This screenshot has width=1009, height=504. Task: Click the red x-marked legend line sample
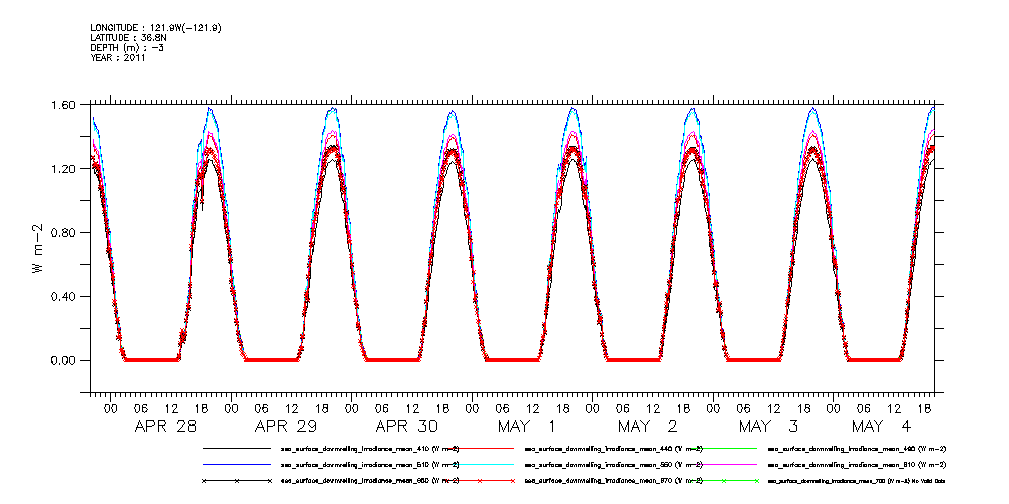481,481
